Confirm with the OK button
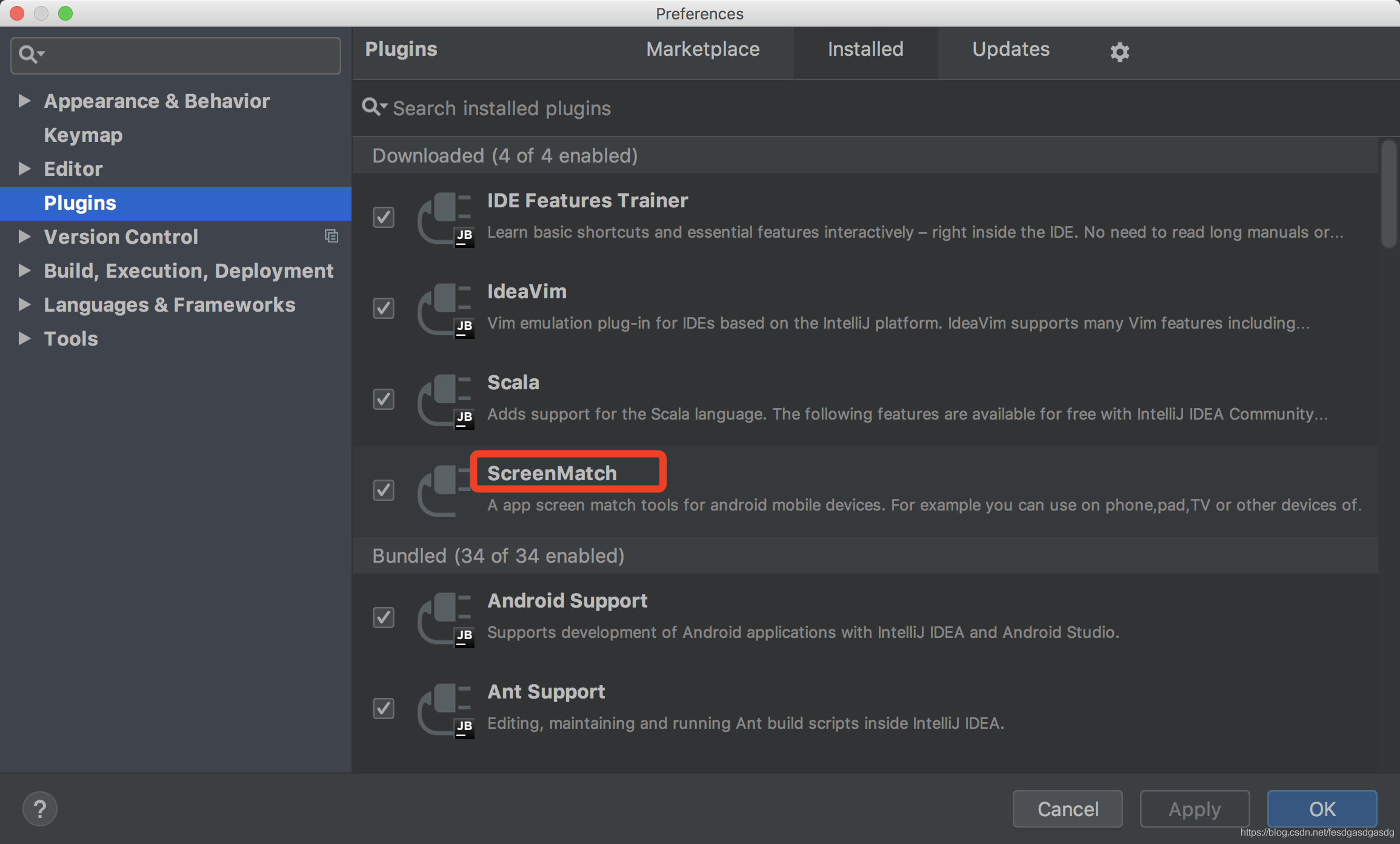The height and width of the screenshot is (844, 1400). [x=1322, y=809]
